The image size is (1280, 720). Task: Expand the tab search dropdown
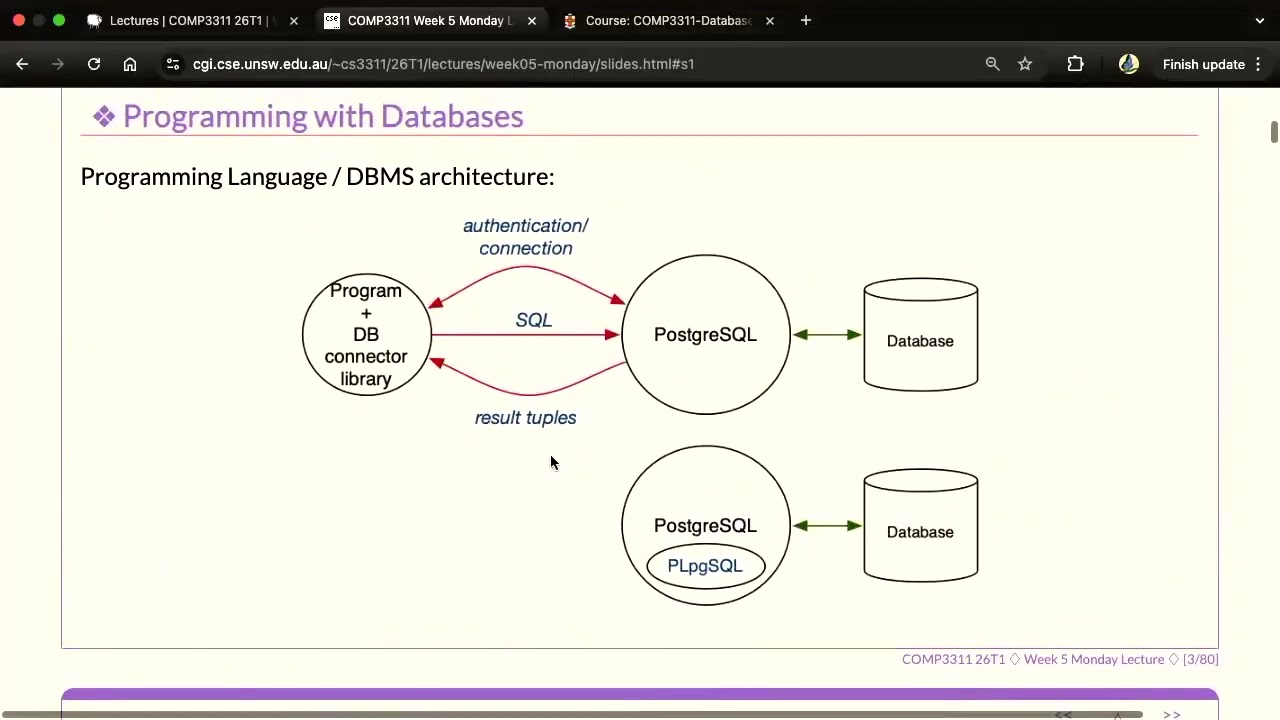click(1259, 20)
